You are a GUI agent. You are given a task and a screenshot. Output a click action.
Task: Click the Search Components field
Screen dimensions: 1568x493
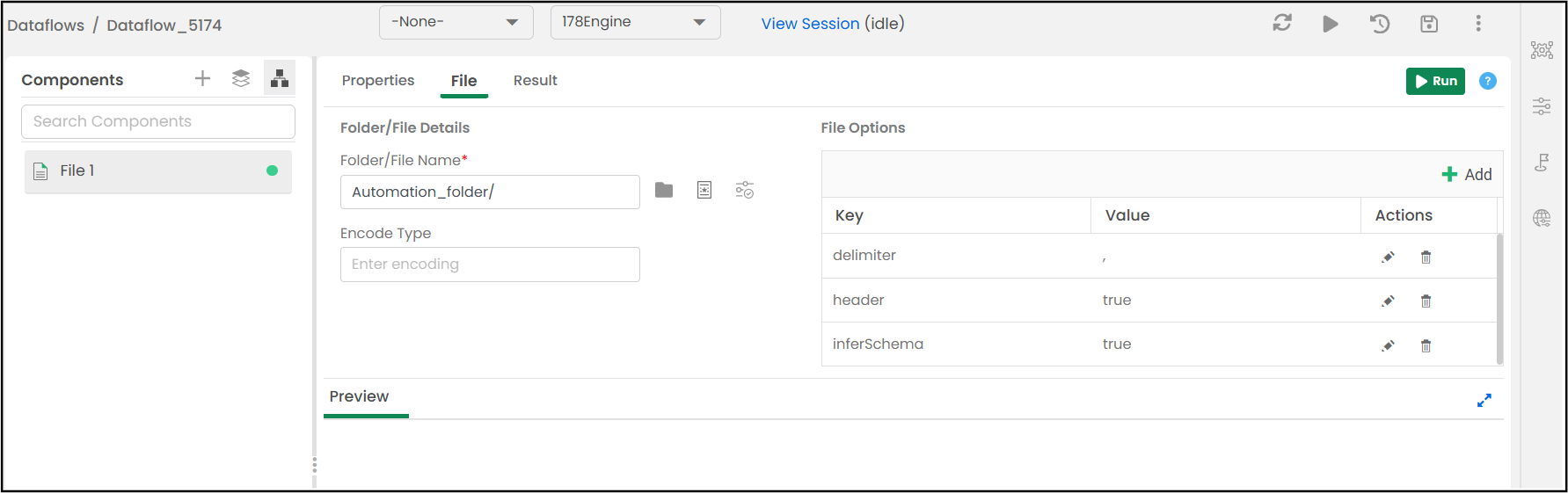coord(158,121)
